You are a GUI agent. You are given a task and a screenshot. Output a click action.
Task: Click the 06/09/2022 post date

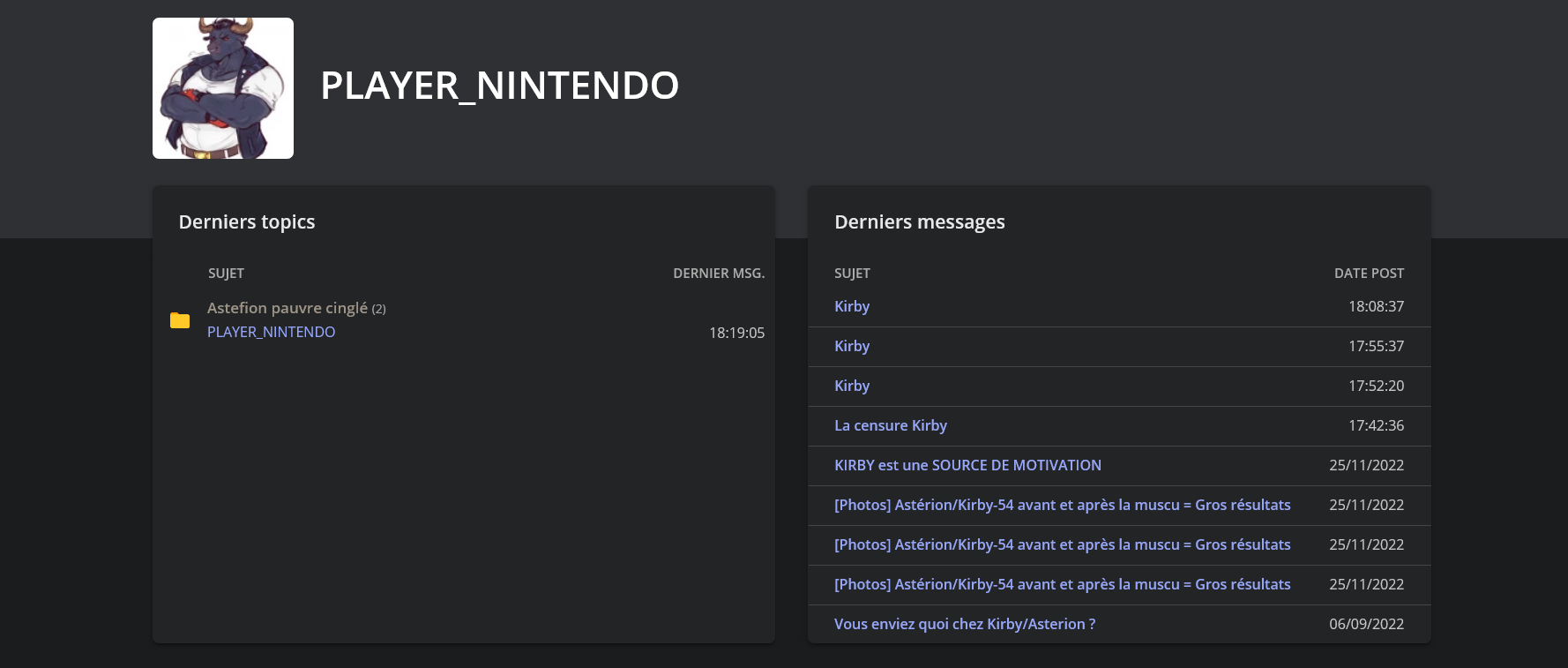(1366, 624)
